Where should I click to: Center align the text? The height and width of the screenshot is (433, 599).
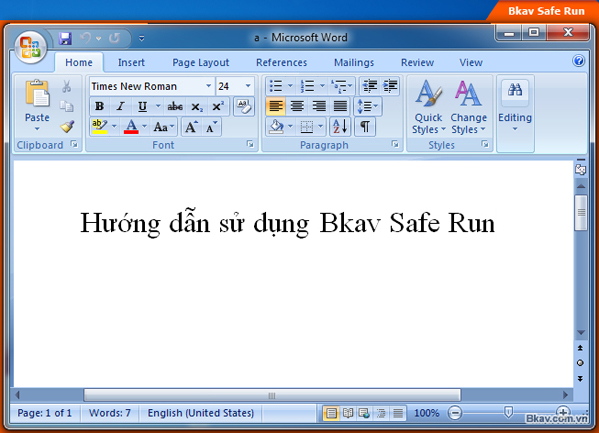(297, 106)
